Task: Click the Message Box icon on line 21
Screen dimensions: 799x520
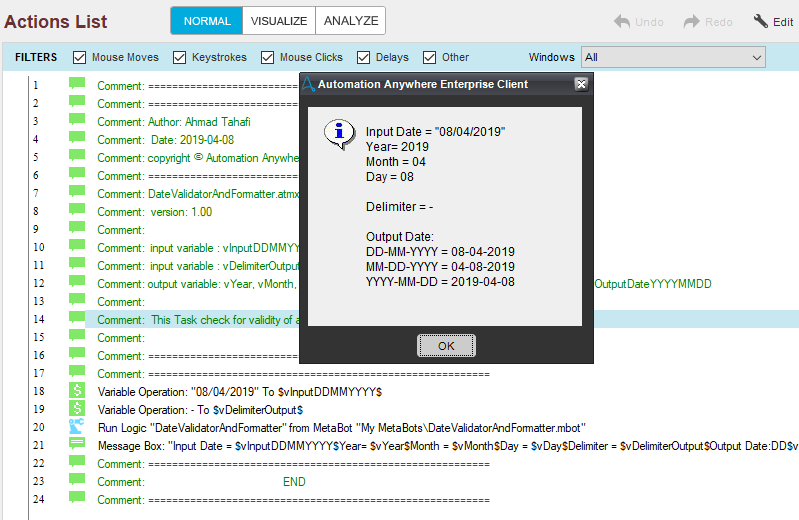Action: (x=77, y=444)
